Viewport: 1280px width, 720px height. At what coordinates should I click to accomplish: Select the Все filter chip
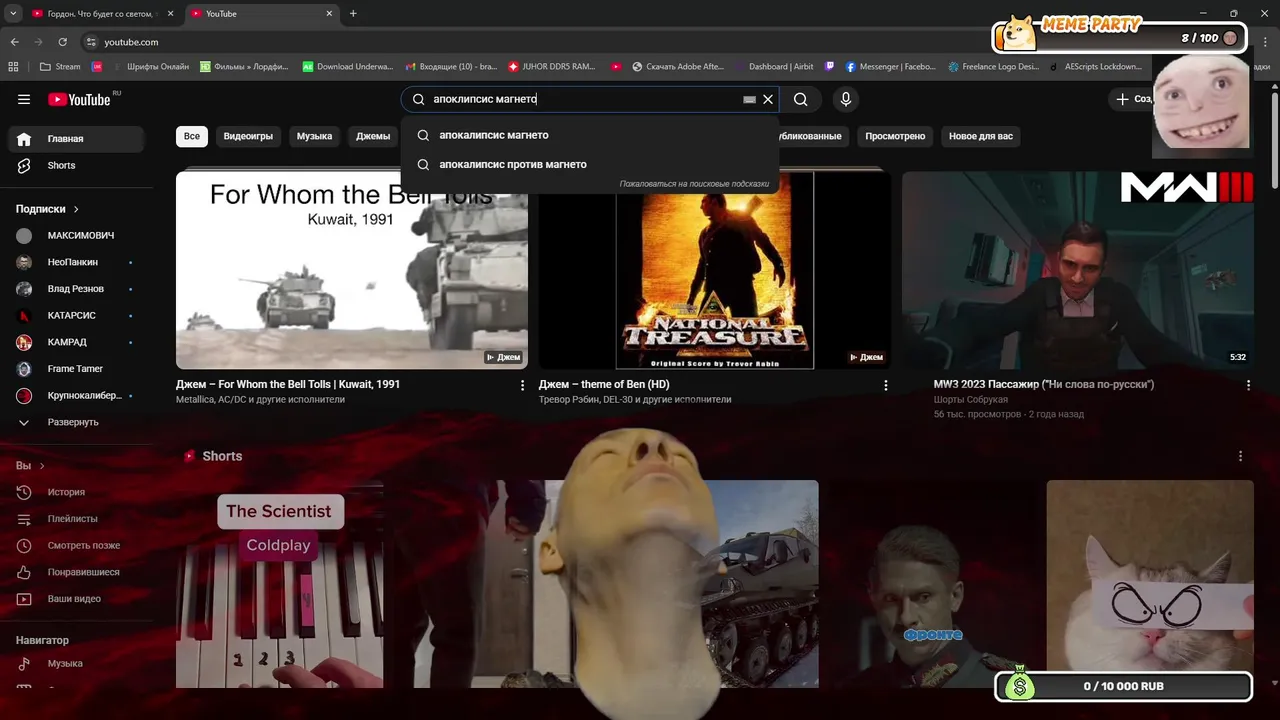click(x=192, y=136)
